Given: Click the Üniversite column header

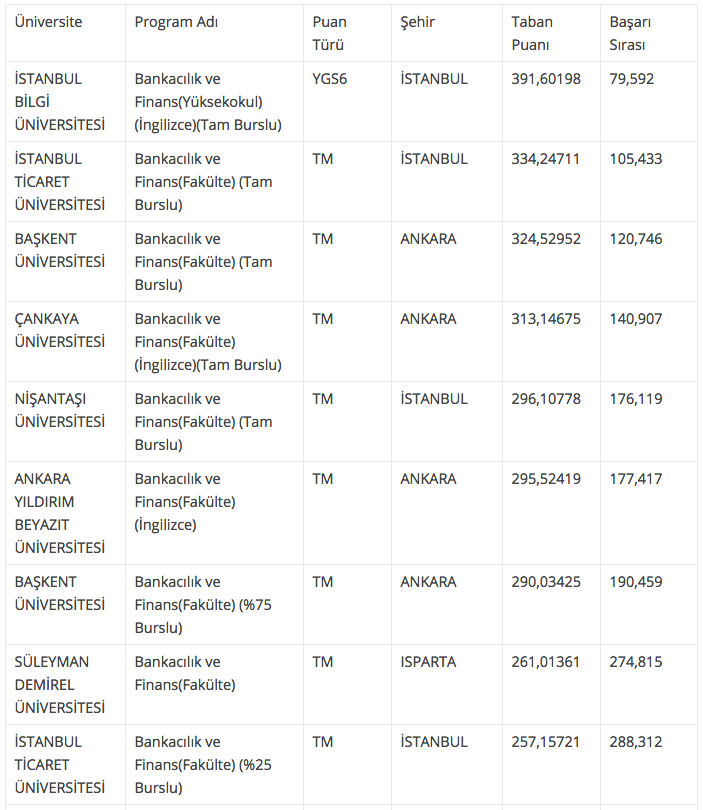Looking at the screenshot, I should (48, 22).
